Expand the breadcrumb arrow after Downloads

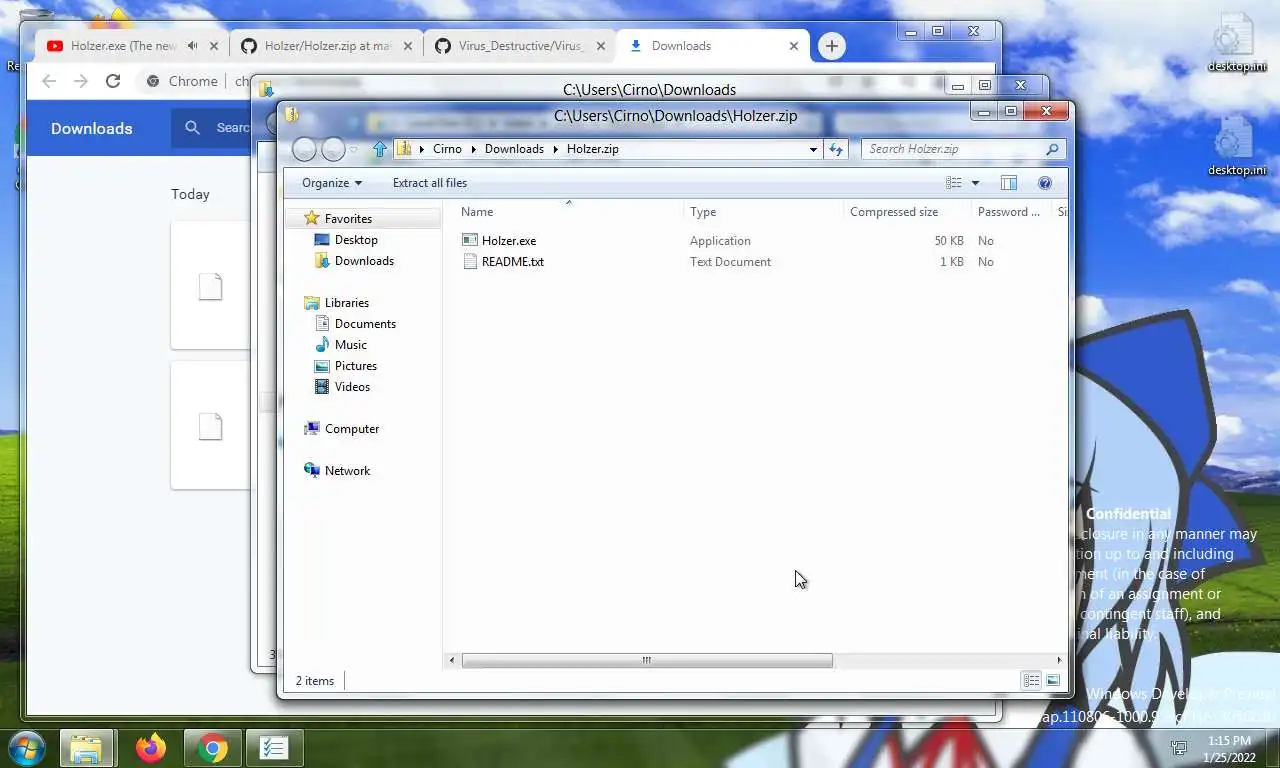[556, 149]
